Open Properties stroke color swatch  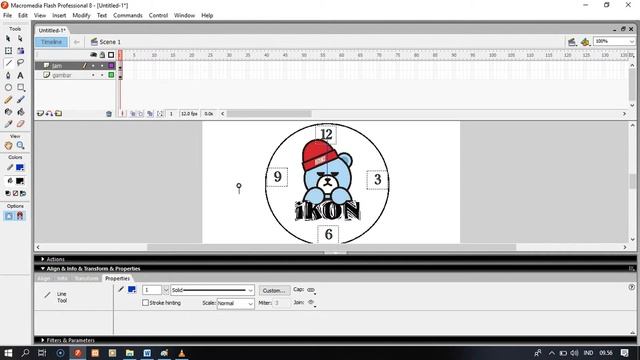[x=132, y=290]
